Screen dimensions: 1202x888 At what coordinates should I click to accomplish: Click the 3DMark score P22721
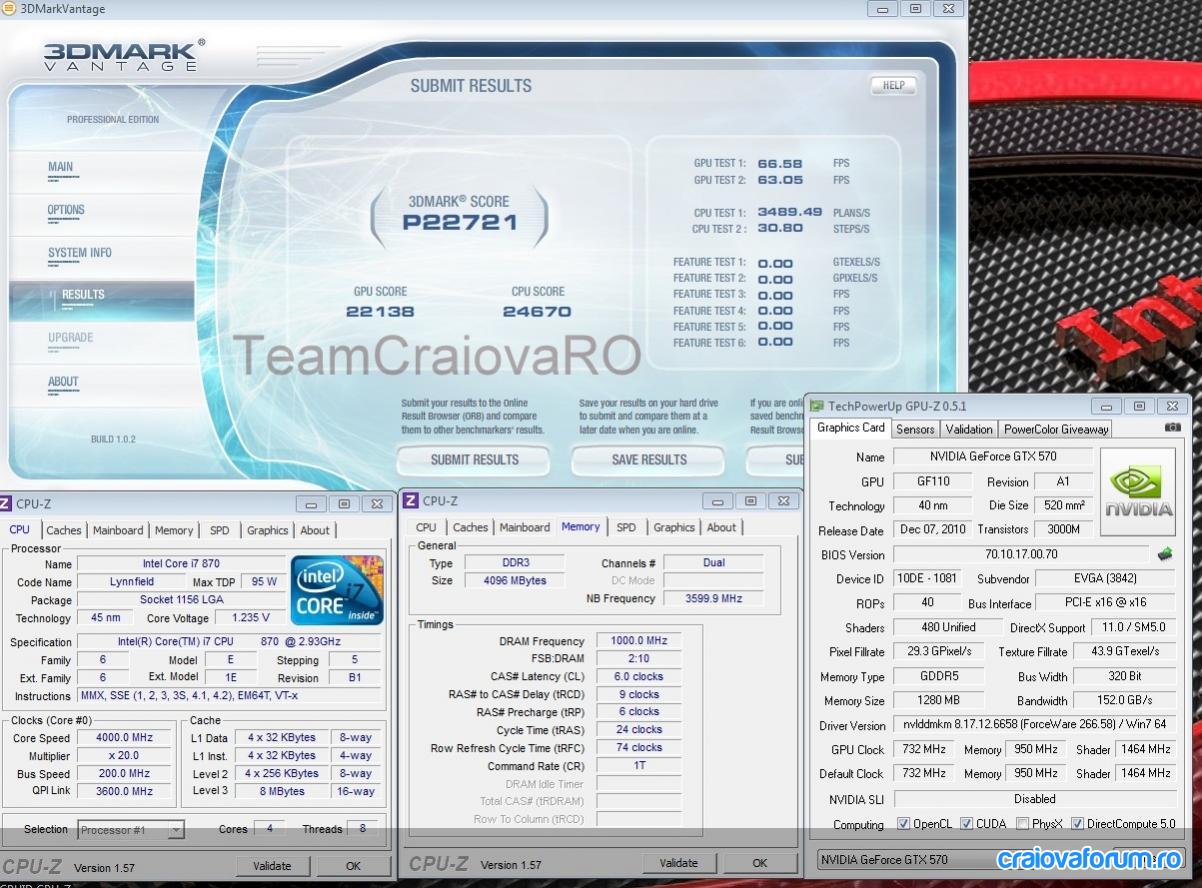460,223
